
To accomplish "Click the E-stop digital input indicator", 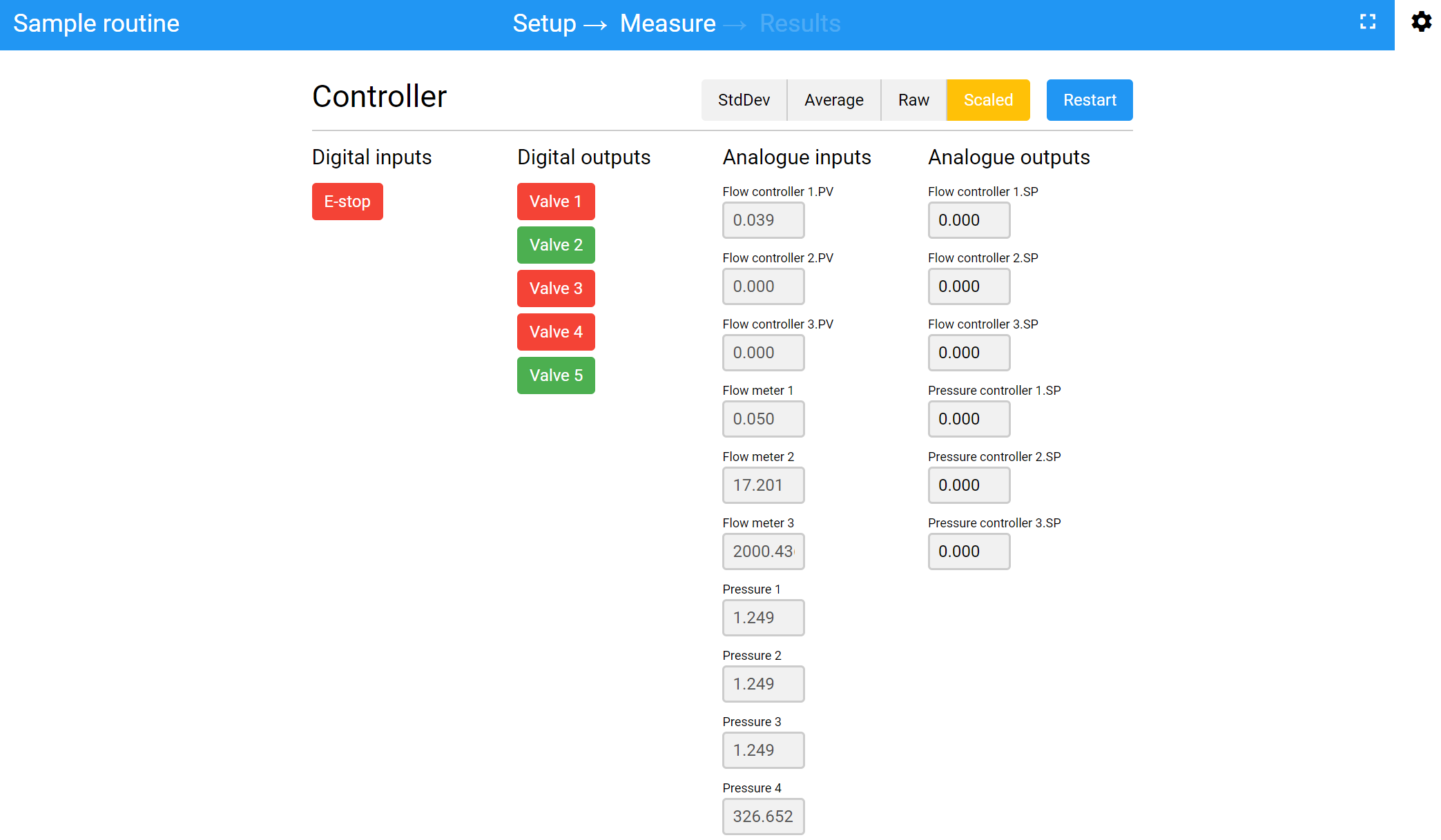I will 347,202.
